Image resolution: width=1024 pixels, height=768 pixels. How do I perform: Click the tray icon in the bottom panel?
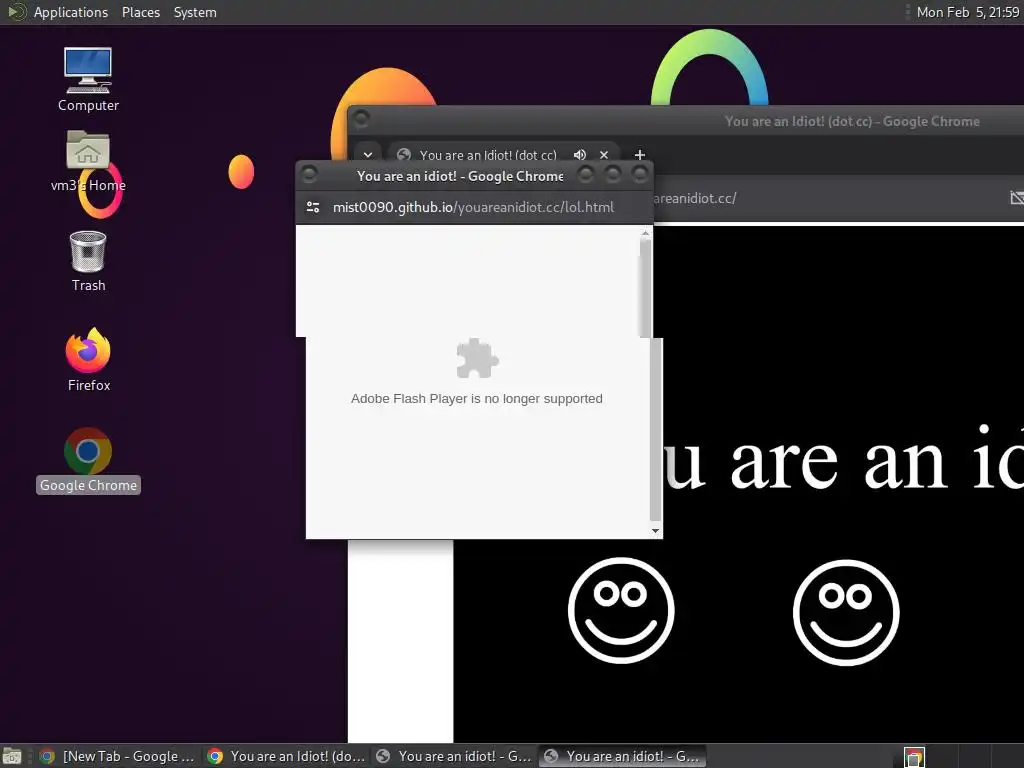(914, 757)
